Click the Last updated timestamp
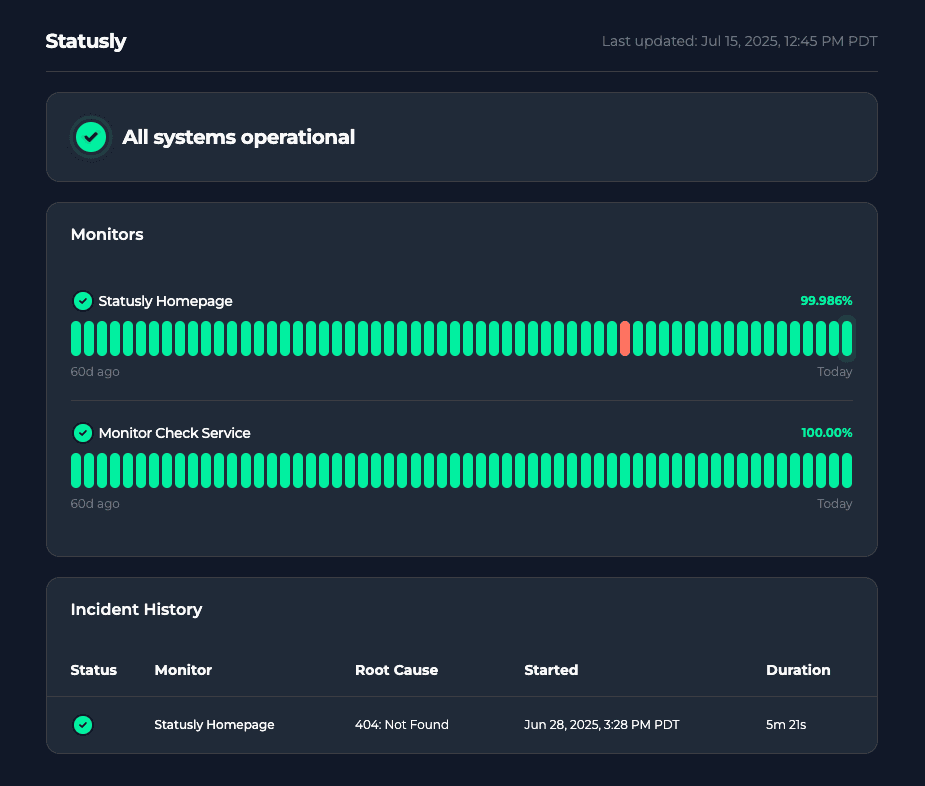 [739, 41]
